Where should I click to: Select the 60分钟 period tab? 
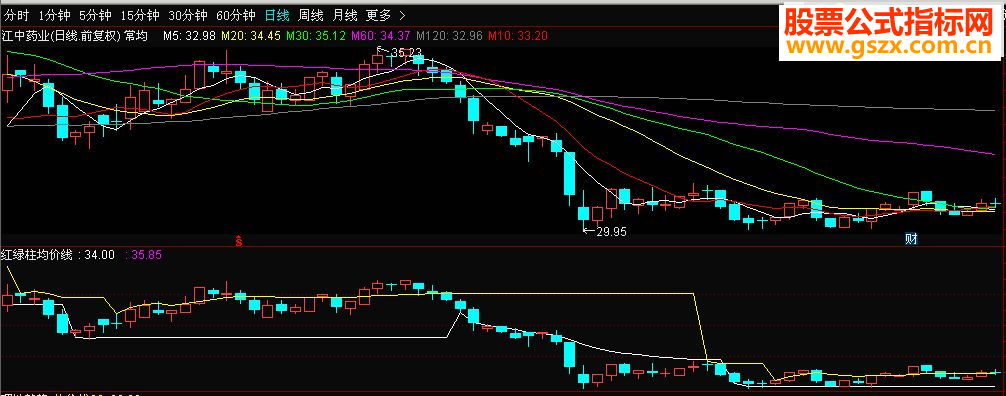[x=235, y=15]
